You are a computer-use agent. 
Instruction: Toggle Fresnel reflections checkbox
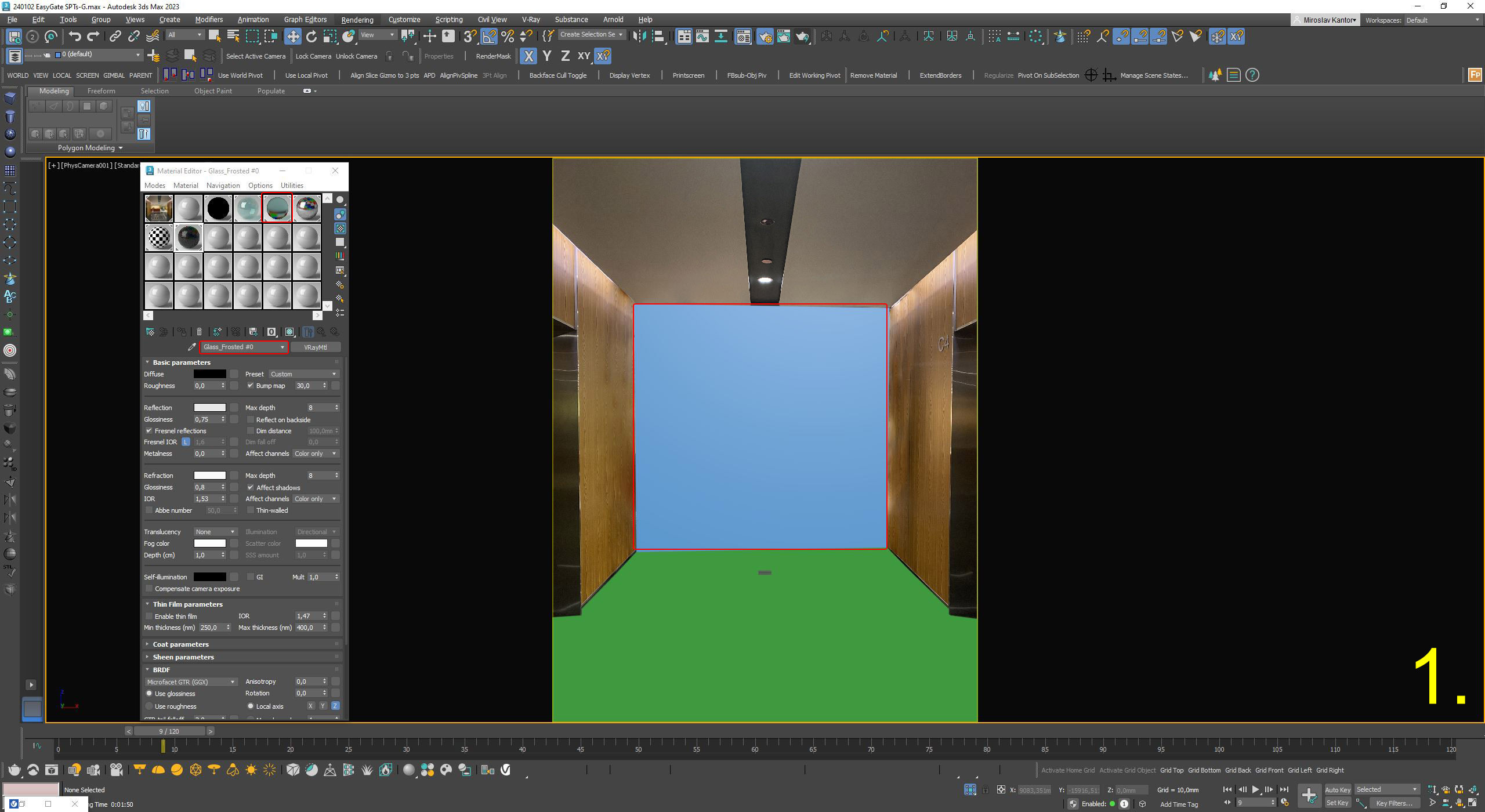pos(149,431)
